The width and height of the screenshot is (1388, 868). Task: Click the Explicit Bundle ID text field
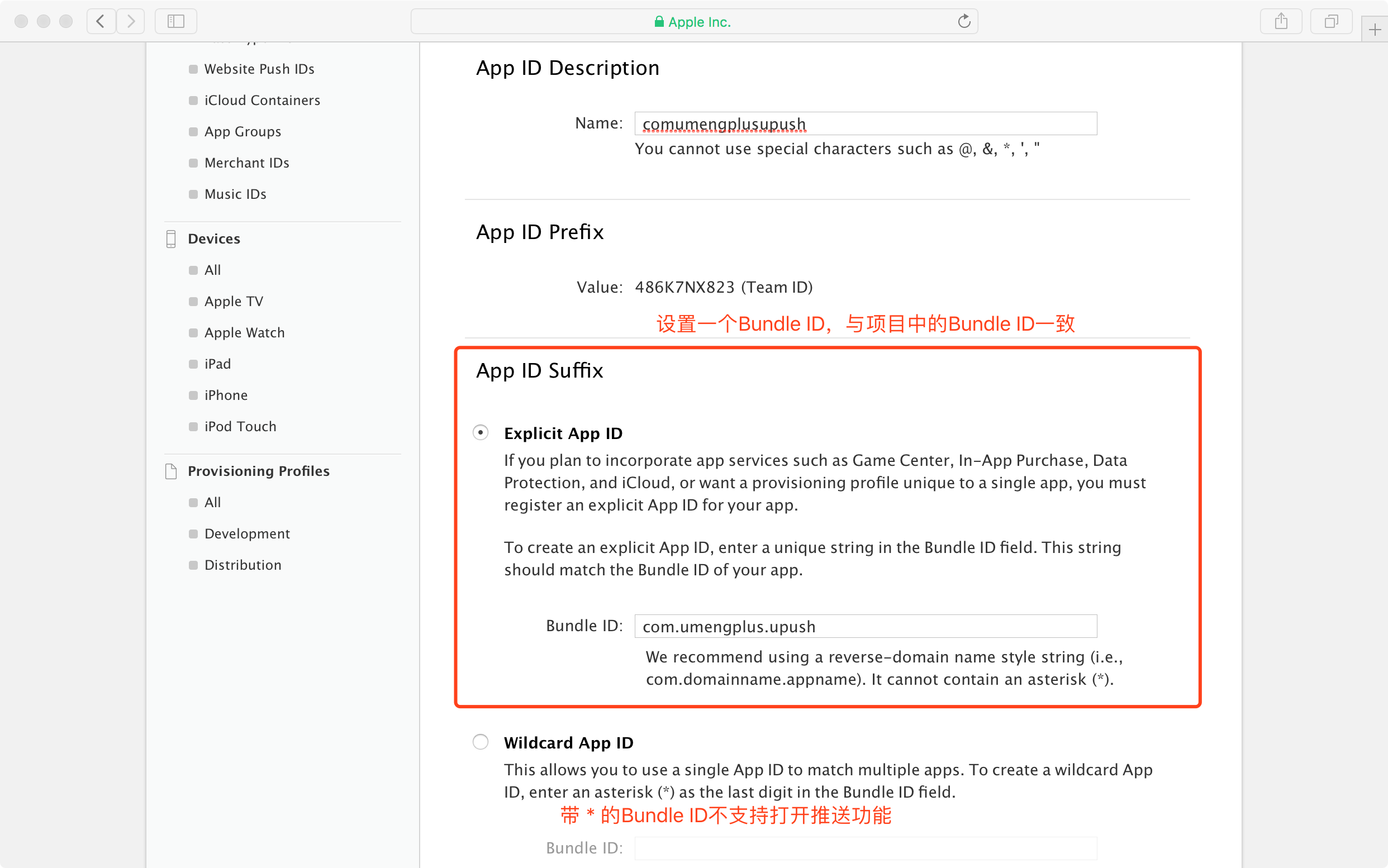866,626
